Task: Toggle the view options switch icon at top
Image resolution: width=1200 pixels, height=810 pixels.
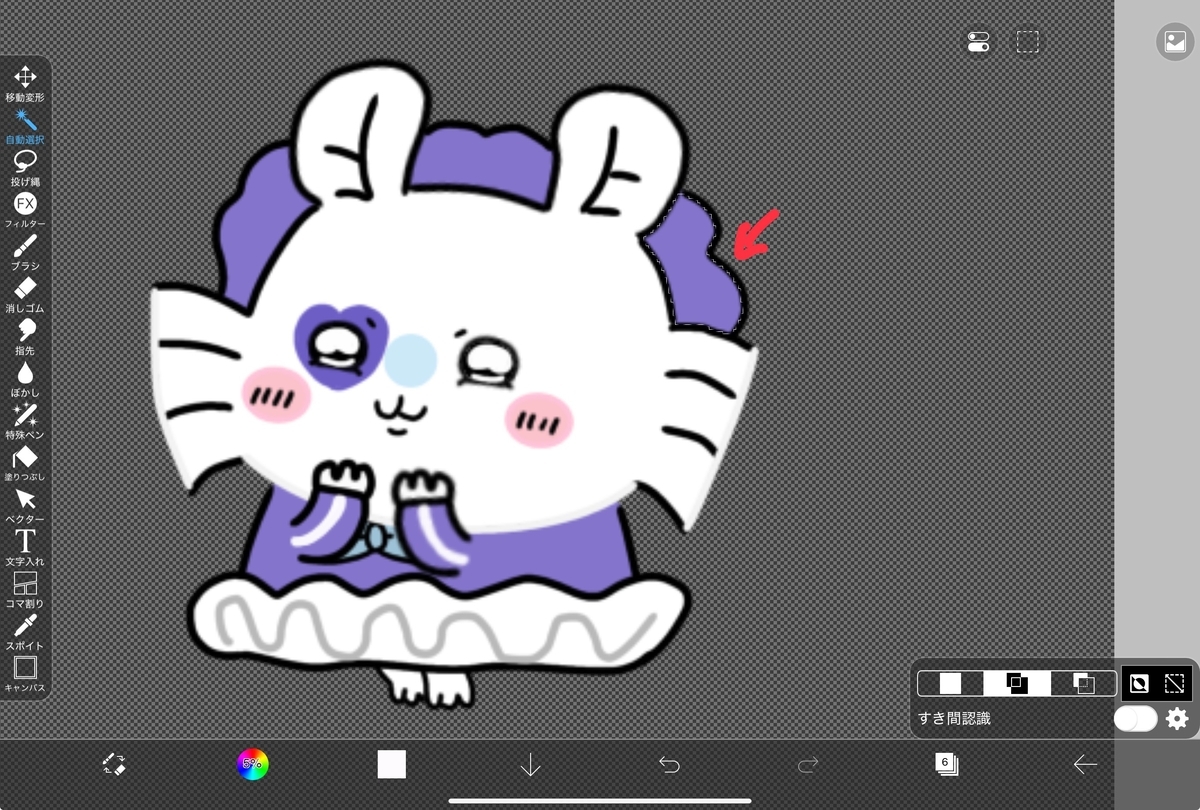Action: tap(978, 41)
